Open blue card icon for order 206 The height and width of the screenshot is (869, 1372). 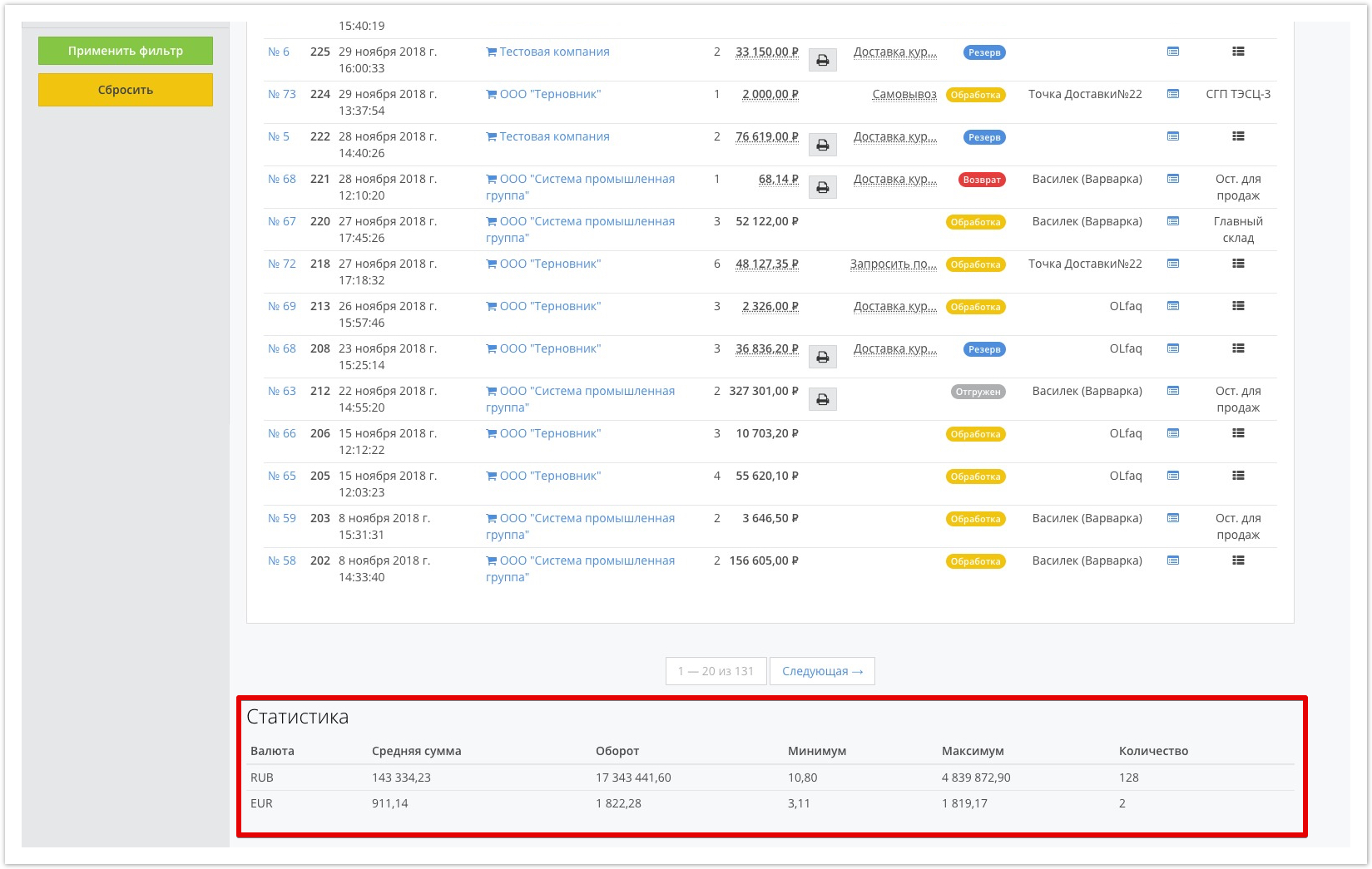(1173, 433)
